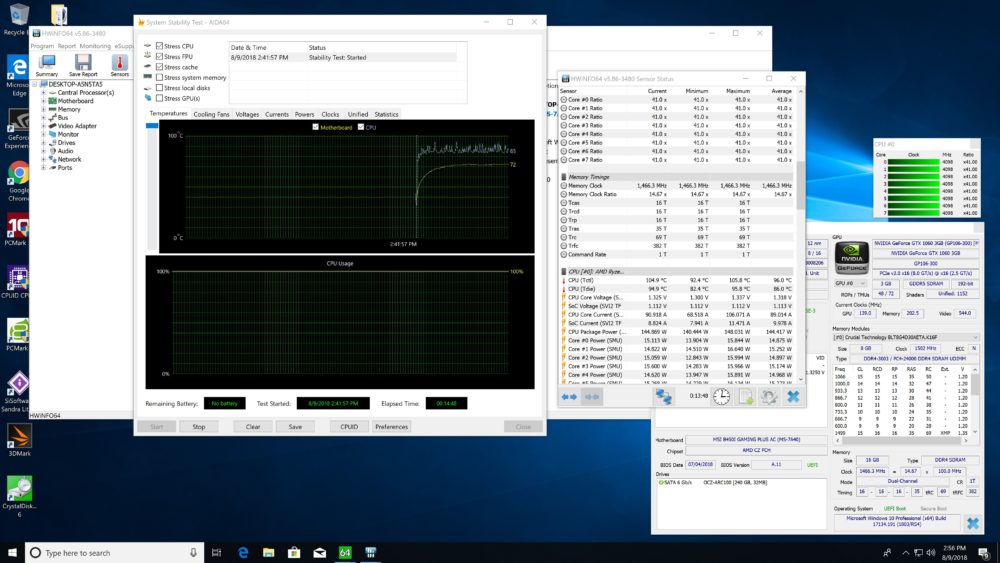Uncheck Stress CPU checkbox
The width and height of the screenshot is (1000, 563).
(x=159, y=46)
